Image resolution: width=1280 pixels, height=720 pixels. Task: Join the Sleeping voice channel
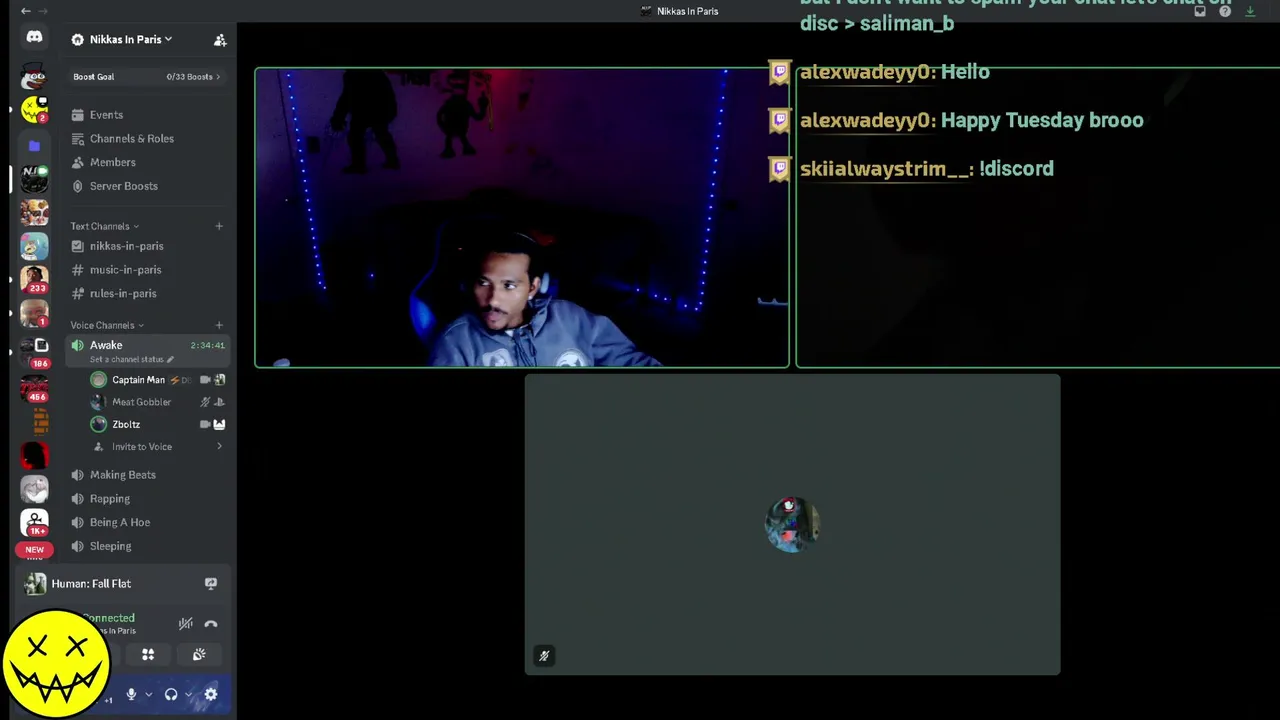point(148,547)
